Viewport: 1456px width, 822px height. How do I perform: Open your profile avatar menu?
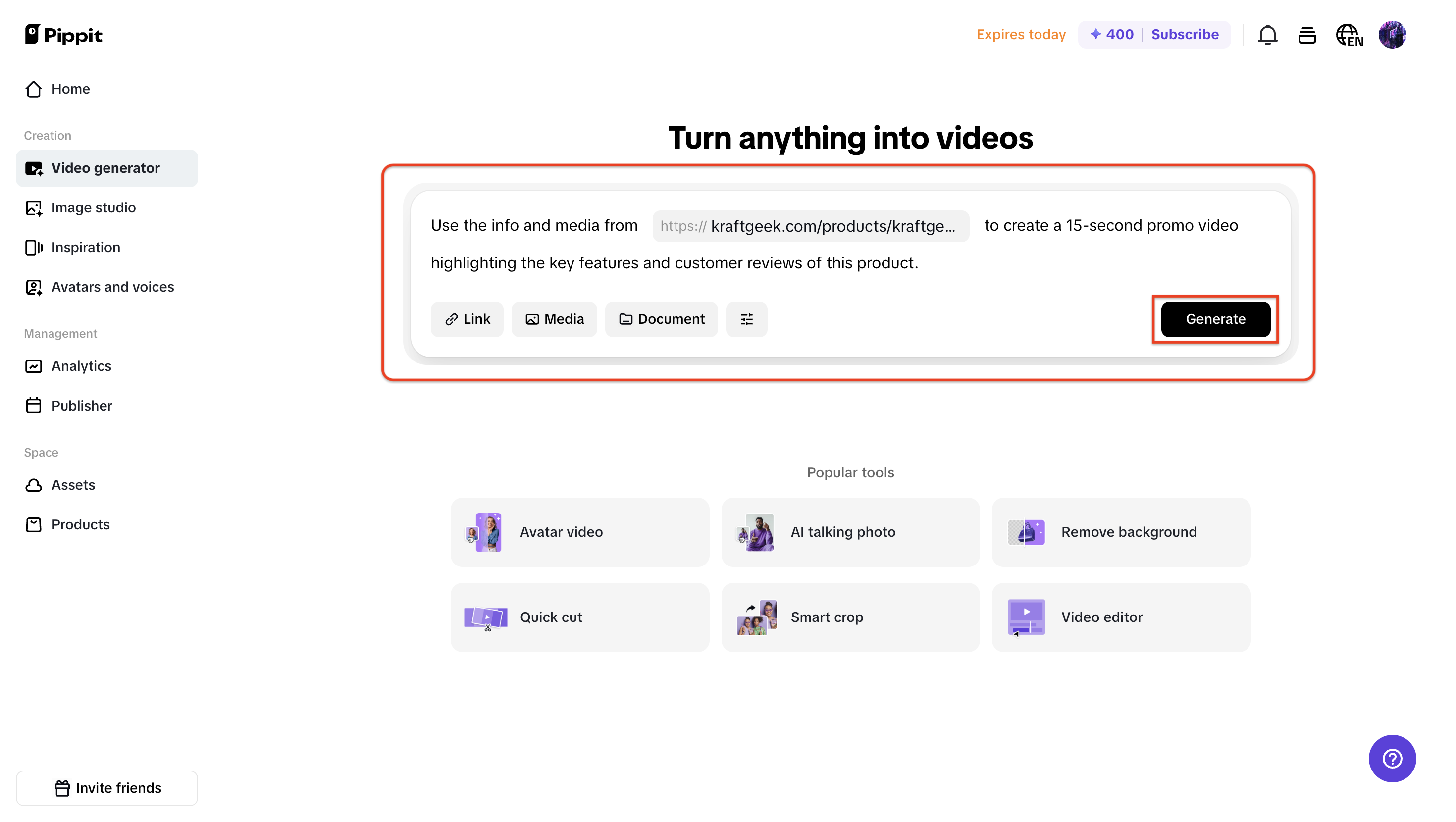coord(1393,35)
